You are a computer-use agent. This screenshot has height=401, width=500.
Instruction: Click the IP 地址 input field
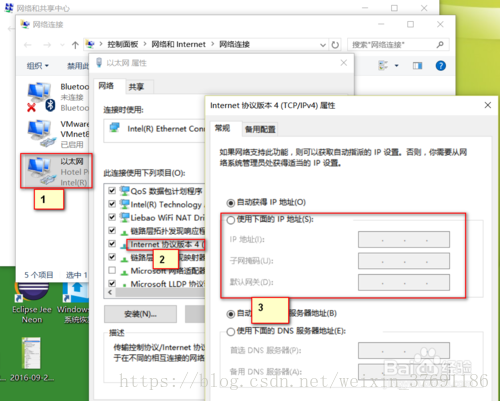(x=404, y=240)
